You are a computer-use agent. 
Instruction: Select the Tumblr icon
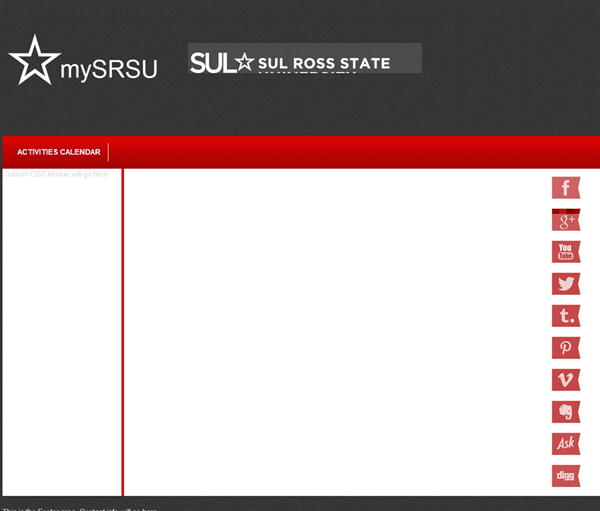pyautogui.click(x=565, y=316)
